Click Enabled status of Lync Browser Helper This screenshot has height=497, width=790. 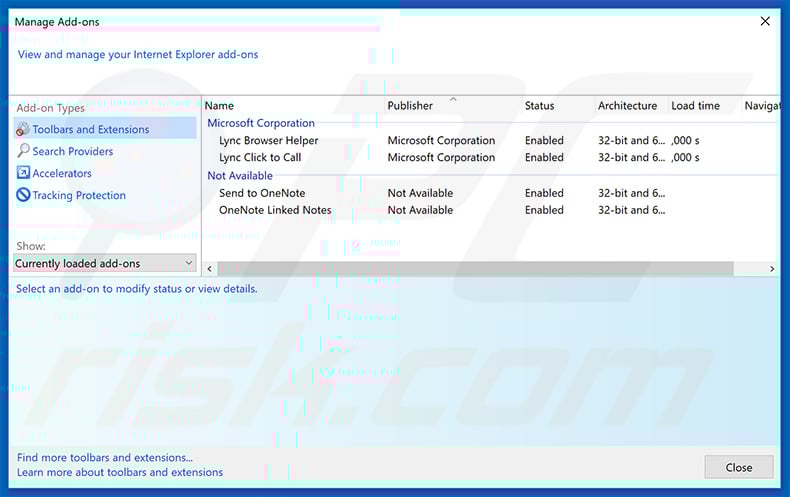(x=544, y=141)
